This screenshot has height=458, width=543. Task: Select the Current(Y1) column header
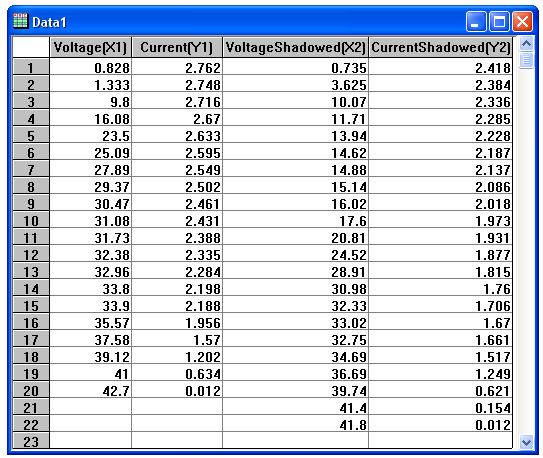pyautogui.click(x=177, y=47)
